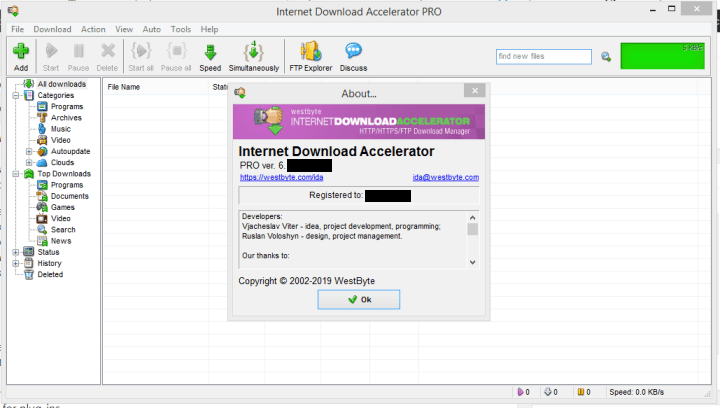The width and height of the screenshot is (720, 408).
Task: Open the Discuss toolbar button
Action: (x=354, y=56)
